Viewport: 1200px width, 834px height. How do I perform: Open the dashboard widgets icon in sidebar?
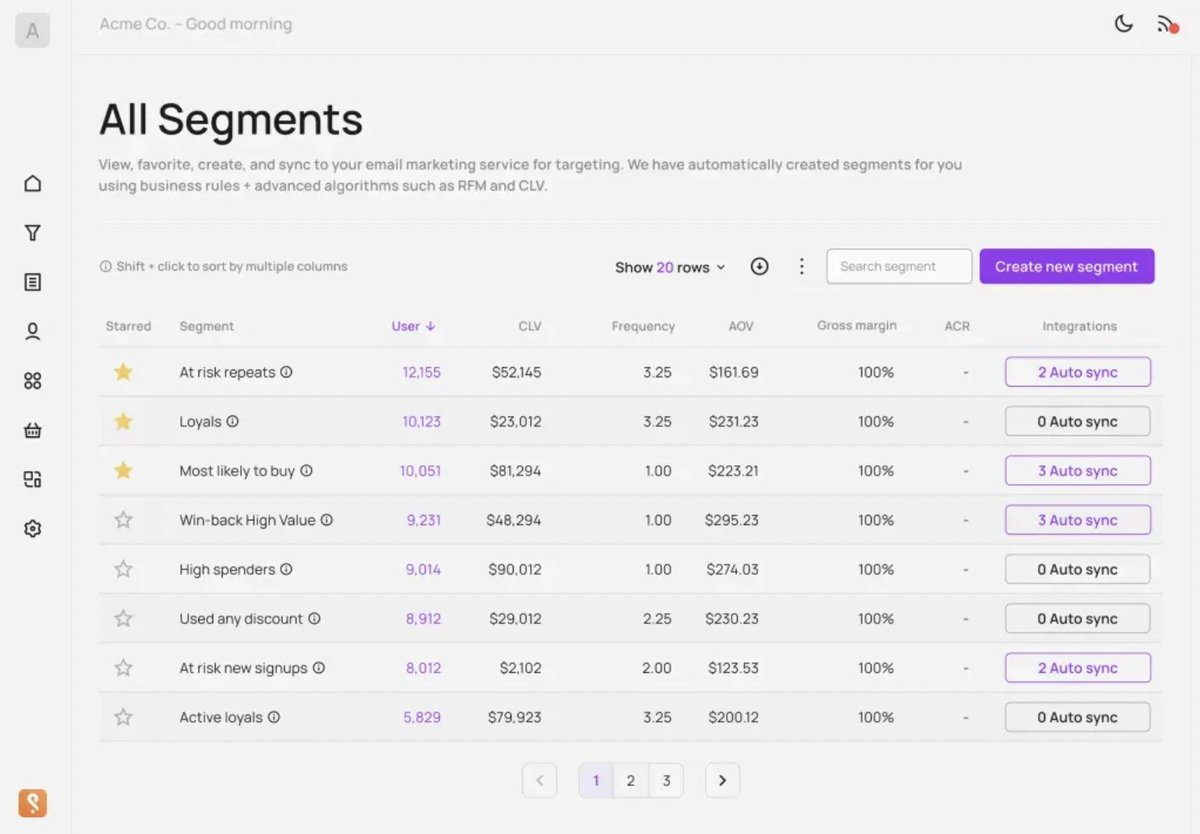[32, 479]
